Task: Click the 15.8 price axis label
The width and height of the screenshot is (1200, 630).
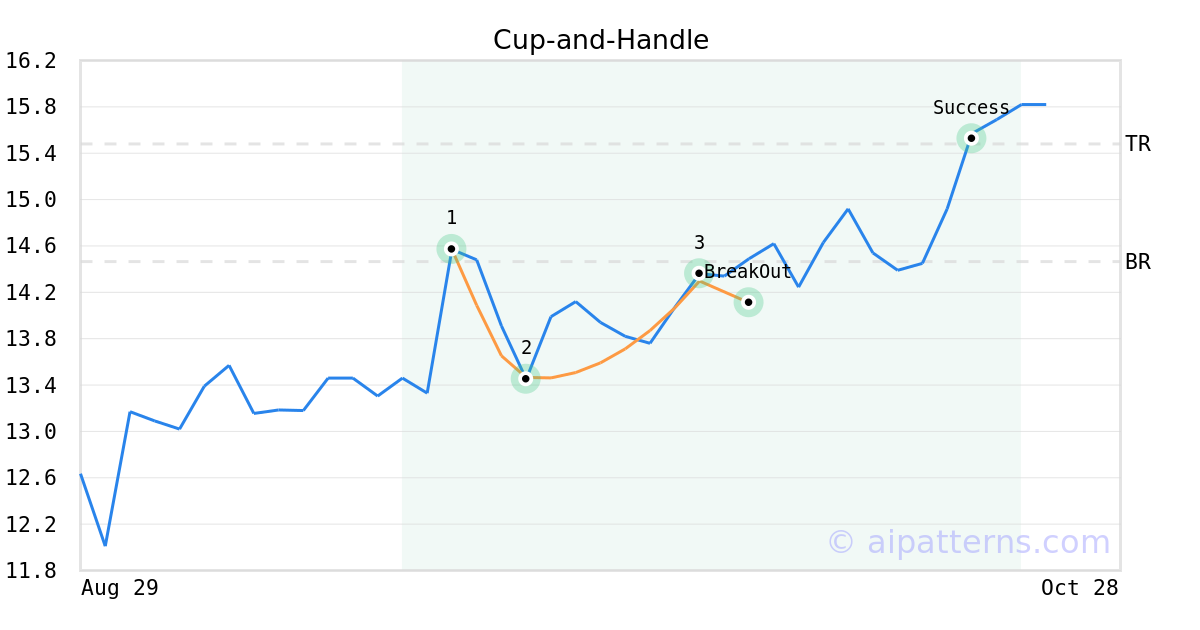Action: [x=31, y=107]
